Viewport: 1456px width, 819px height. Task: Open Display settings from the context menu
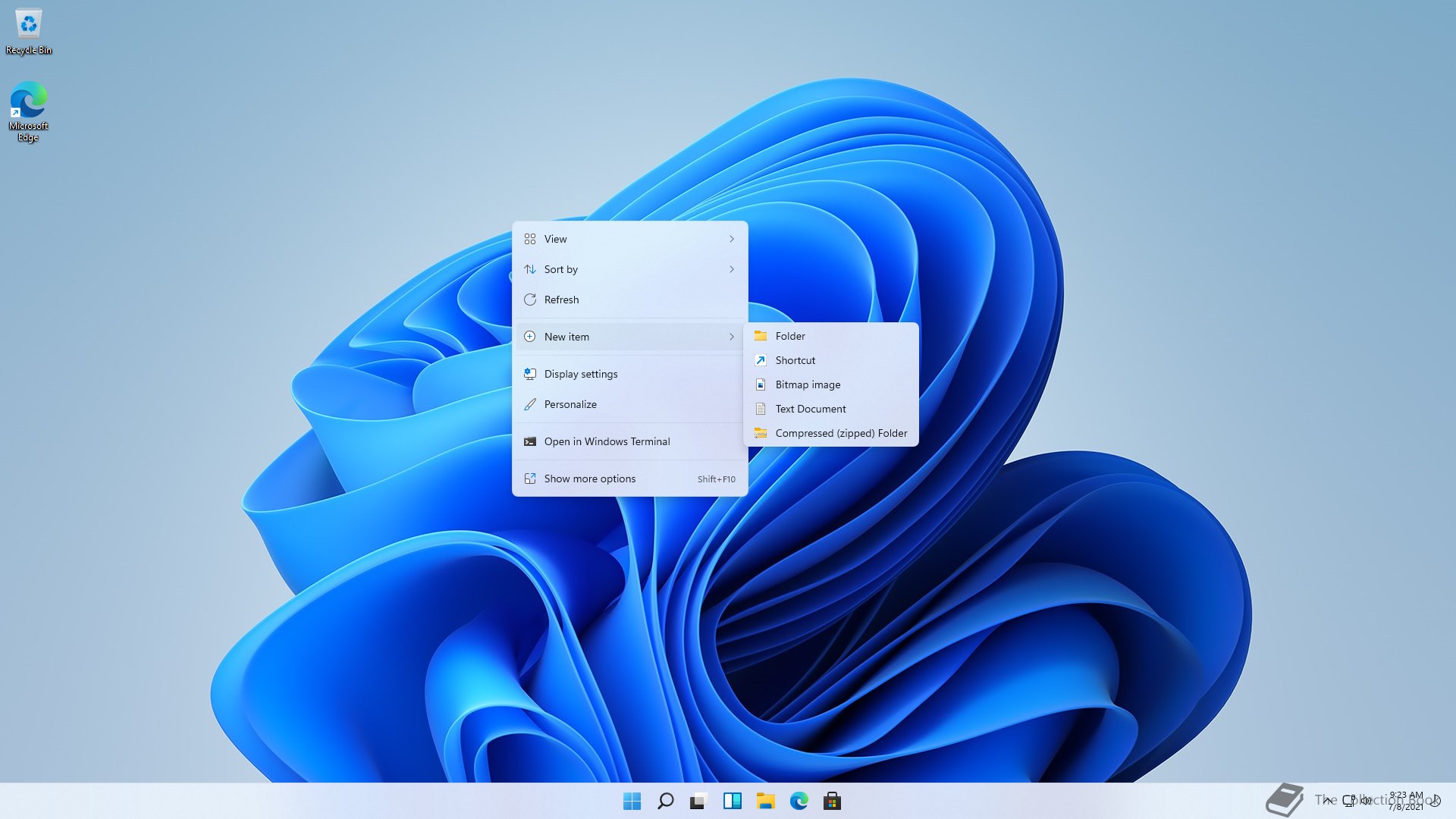coord(629,374)
